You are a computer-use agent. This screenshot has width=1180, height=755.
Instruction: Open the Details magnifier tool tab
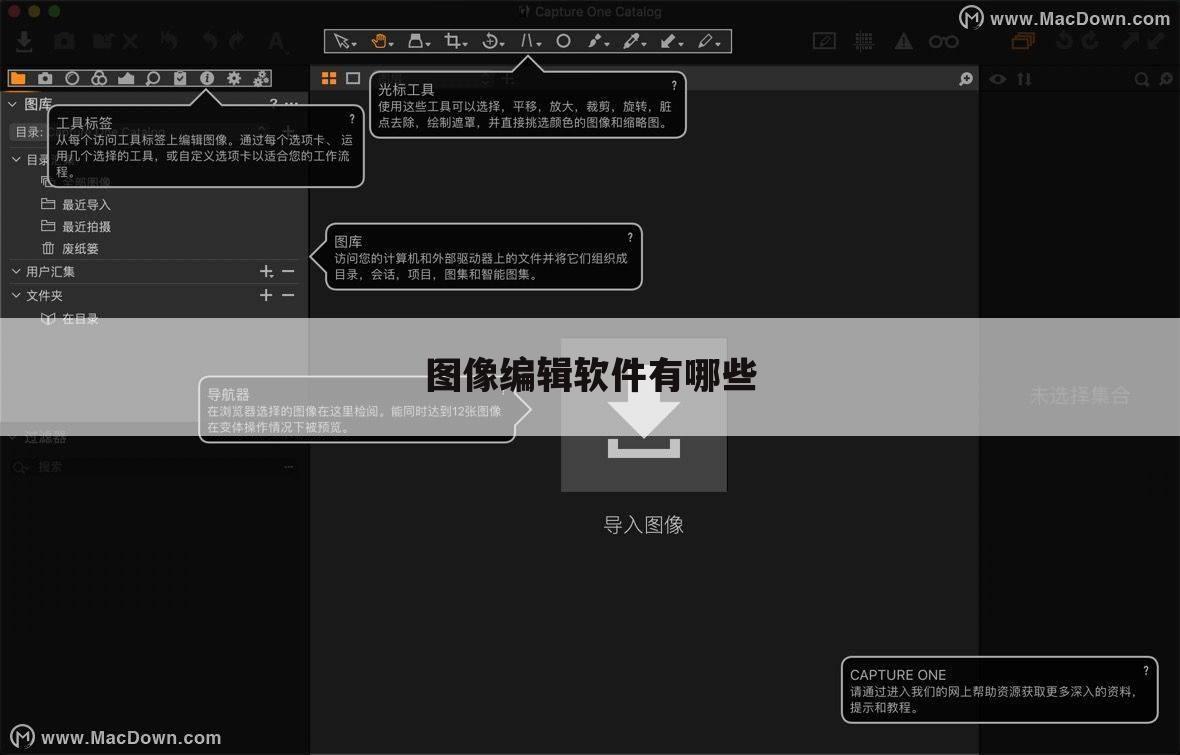tap(153, 78)
